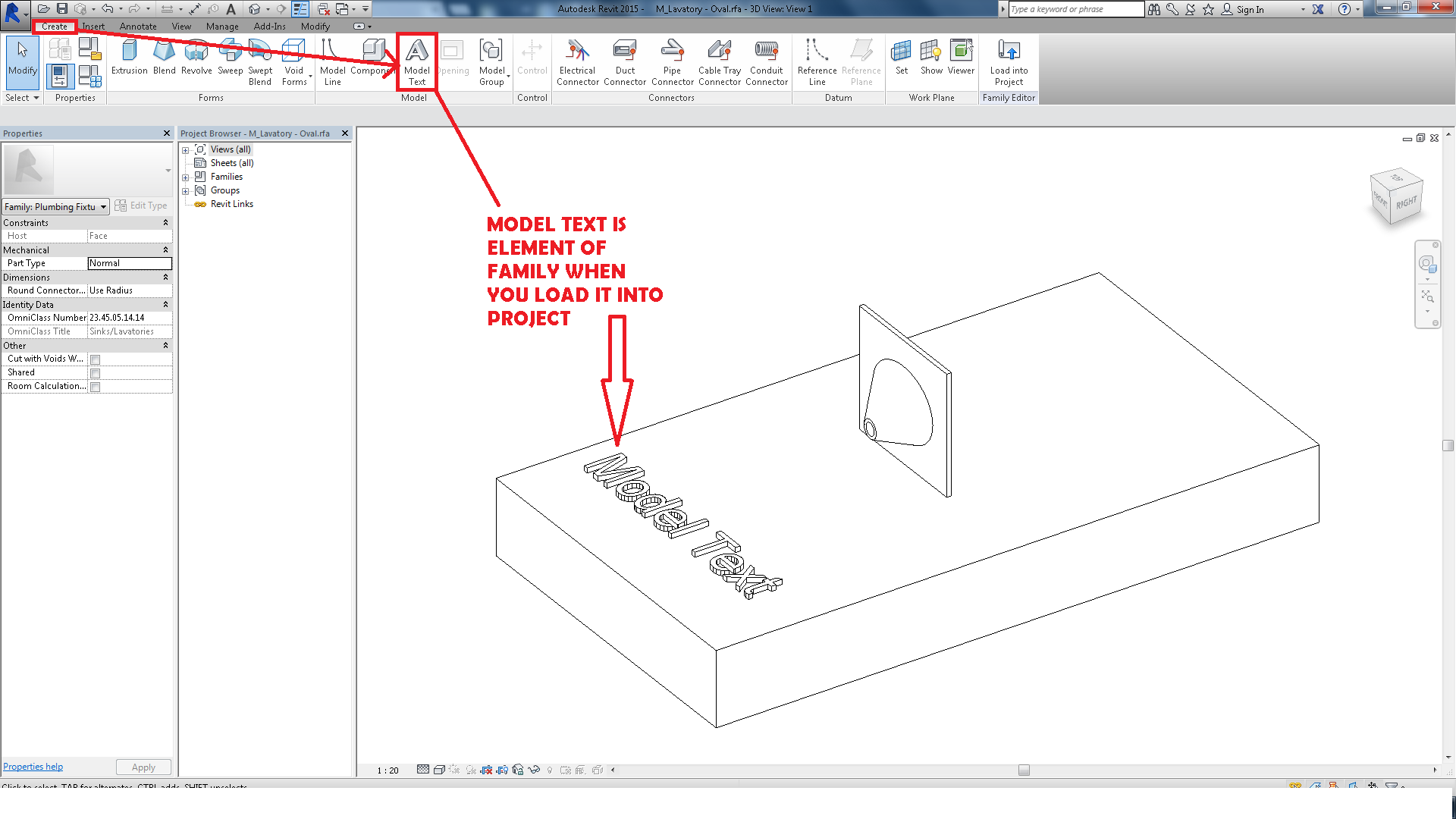Click the Pipe Connector tool
1456x819 pixels.
[x=672, y=61]
